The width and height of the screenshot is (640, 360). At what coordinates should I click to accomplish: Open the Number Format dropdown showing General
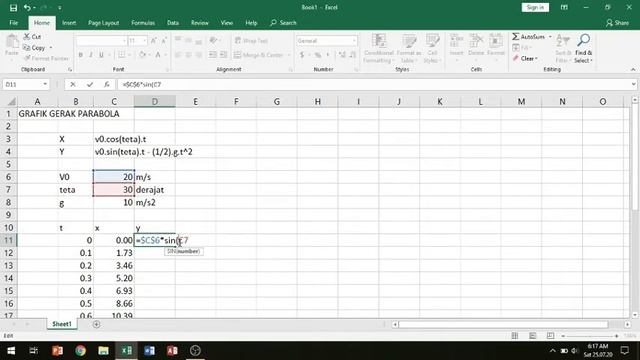[353, 41]
